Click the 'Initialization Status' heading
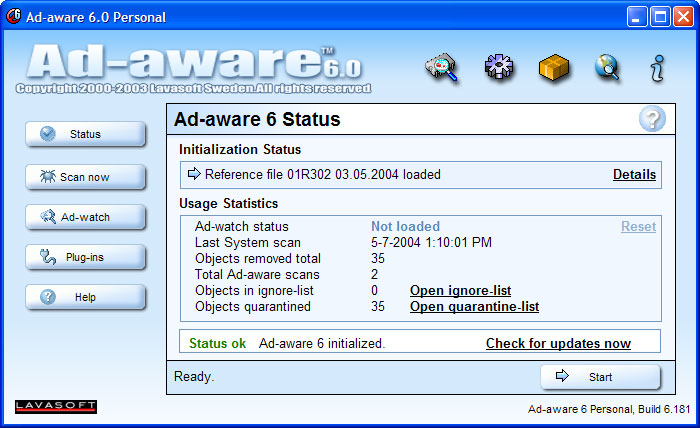Viewport: 700px width, 428px height. (x=240, y=150)
